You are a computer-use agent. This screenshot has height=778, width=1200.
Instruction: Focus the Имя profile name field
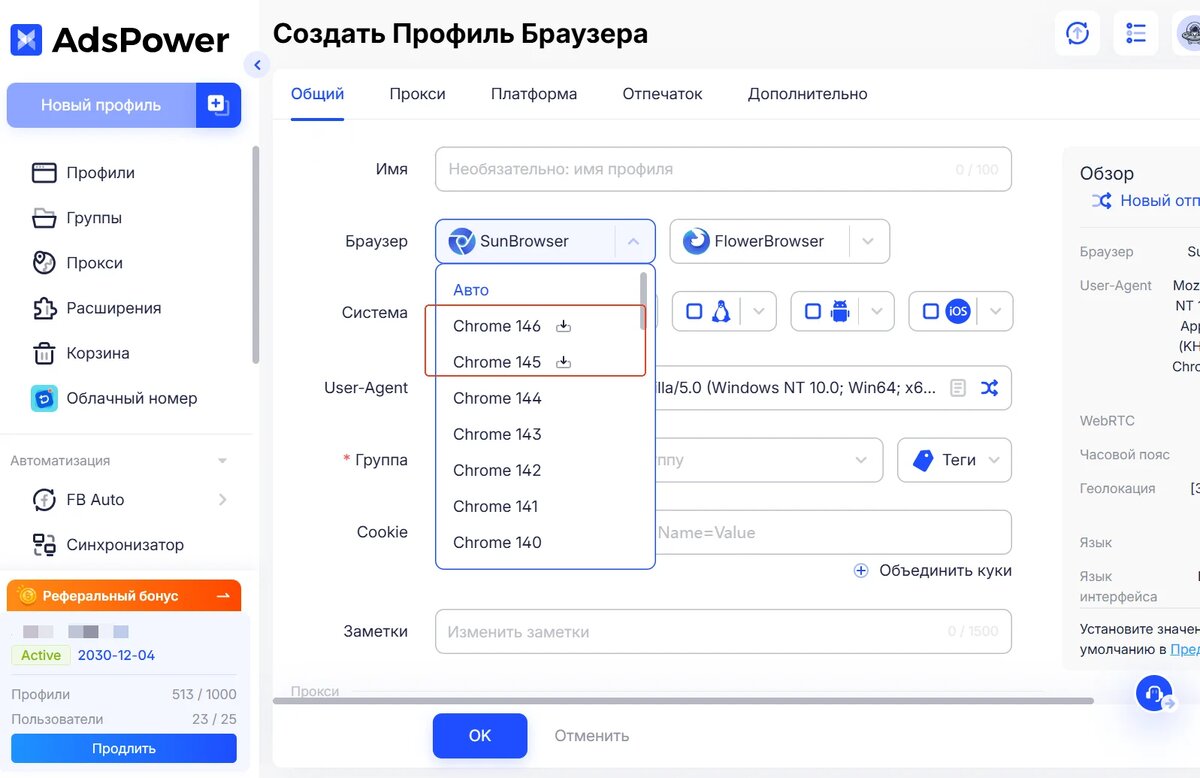723,169
